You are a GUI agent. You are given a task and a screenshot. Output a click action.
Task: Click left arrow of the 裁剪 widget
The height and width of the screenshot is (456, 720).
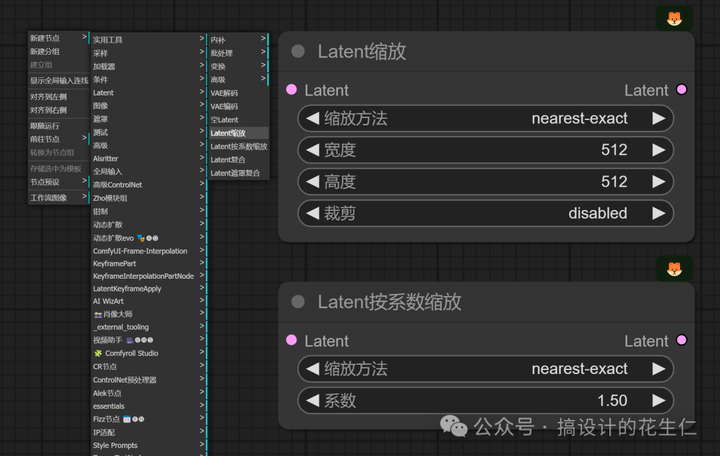(x=313, y=213)
